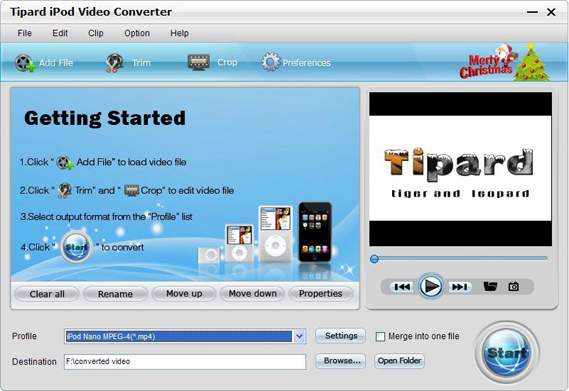Click the preview playback seek slider
This screenshot has width=569, height=391.
(459, 259)
